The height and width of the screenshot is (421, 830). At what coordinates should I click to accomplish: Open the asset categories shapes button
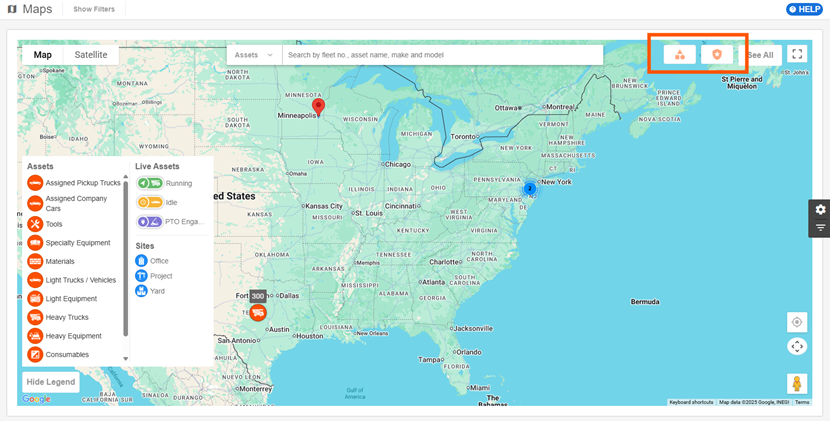[680, 55]
